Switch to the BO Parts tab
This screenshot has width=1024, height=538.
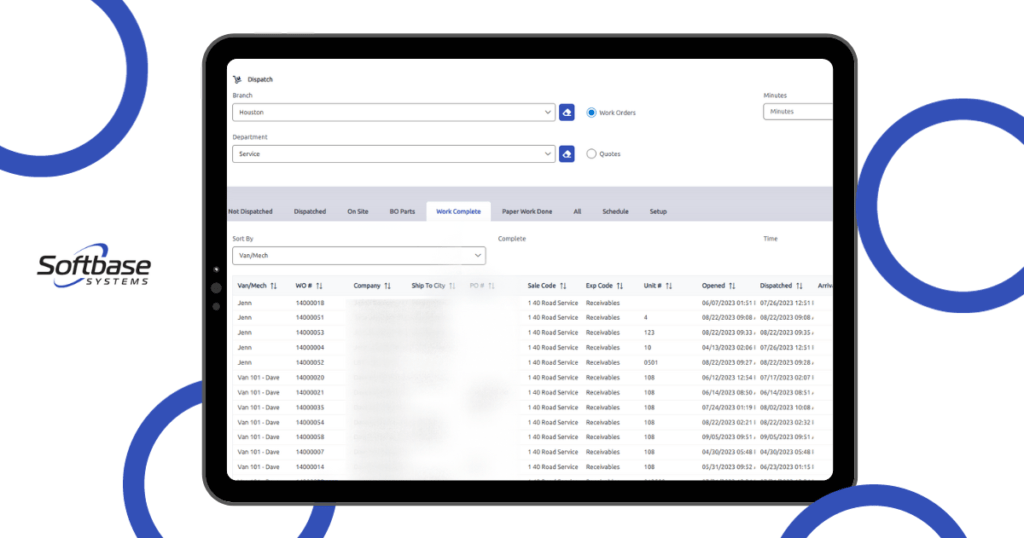click(x=402, y=212)
